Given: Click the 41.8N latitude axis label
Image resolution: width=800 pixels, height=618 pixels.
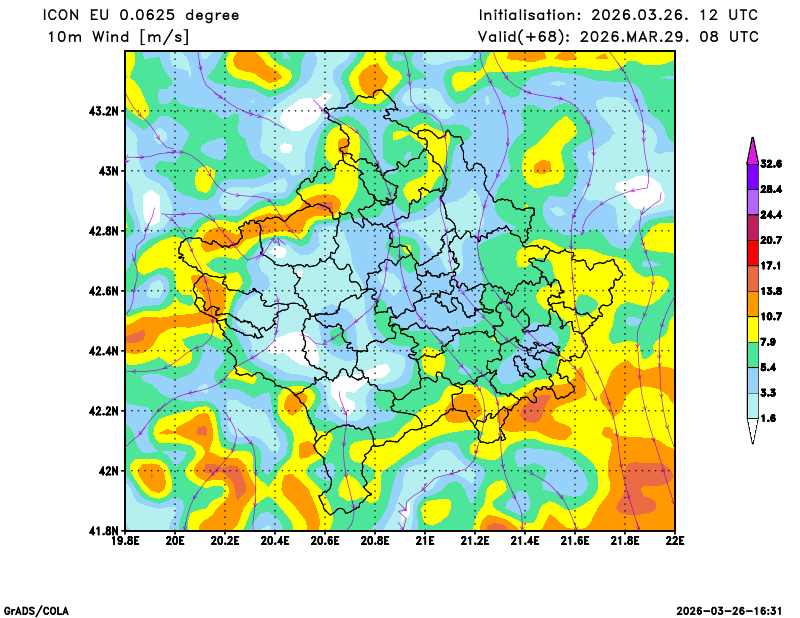Looking at the screenshot, I should click(x=104, y=530).
